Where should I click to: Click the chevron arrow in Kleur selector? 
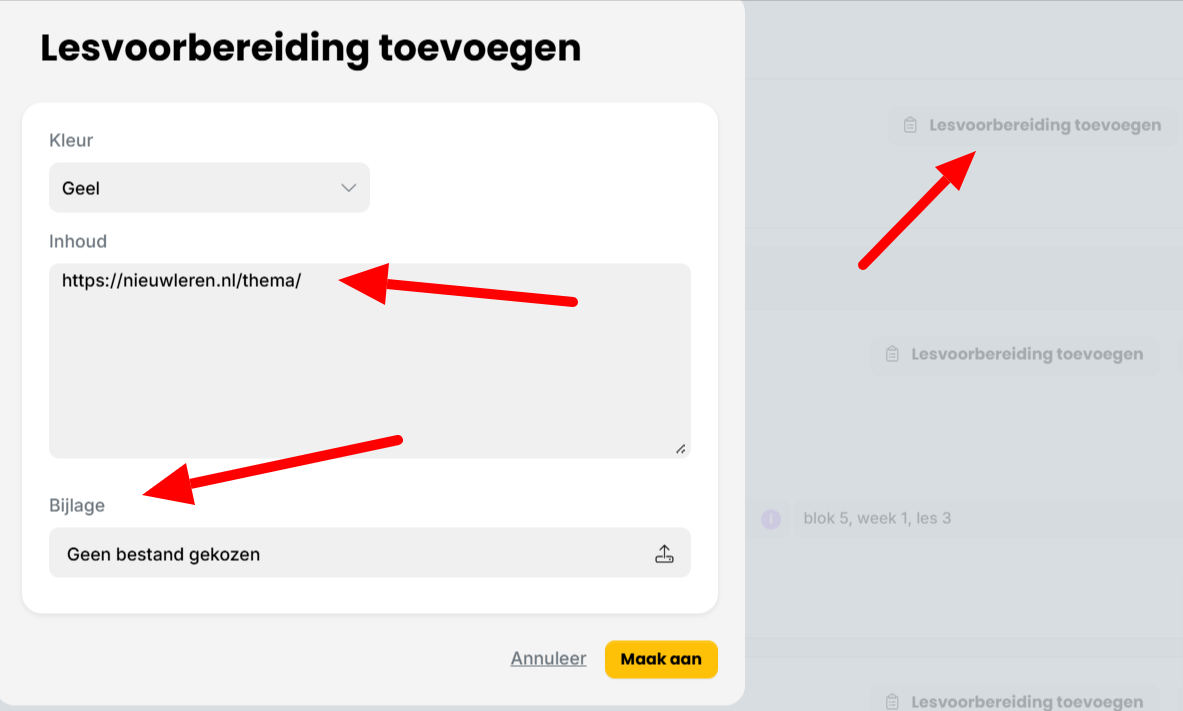tap(348, 188)
